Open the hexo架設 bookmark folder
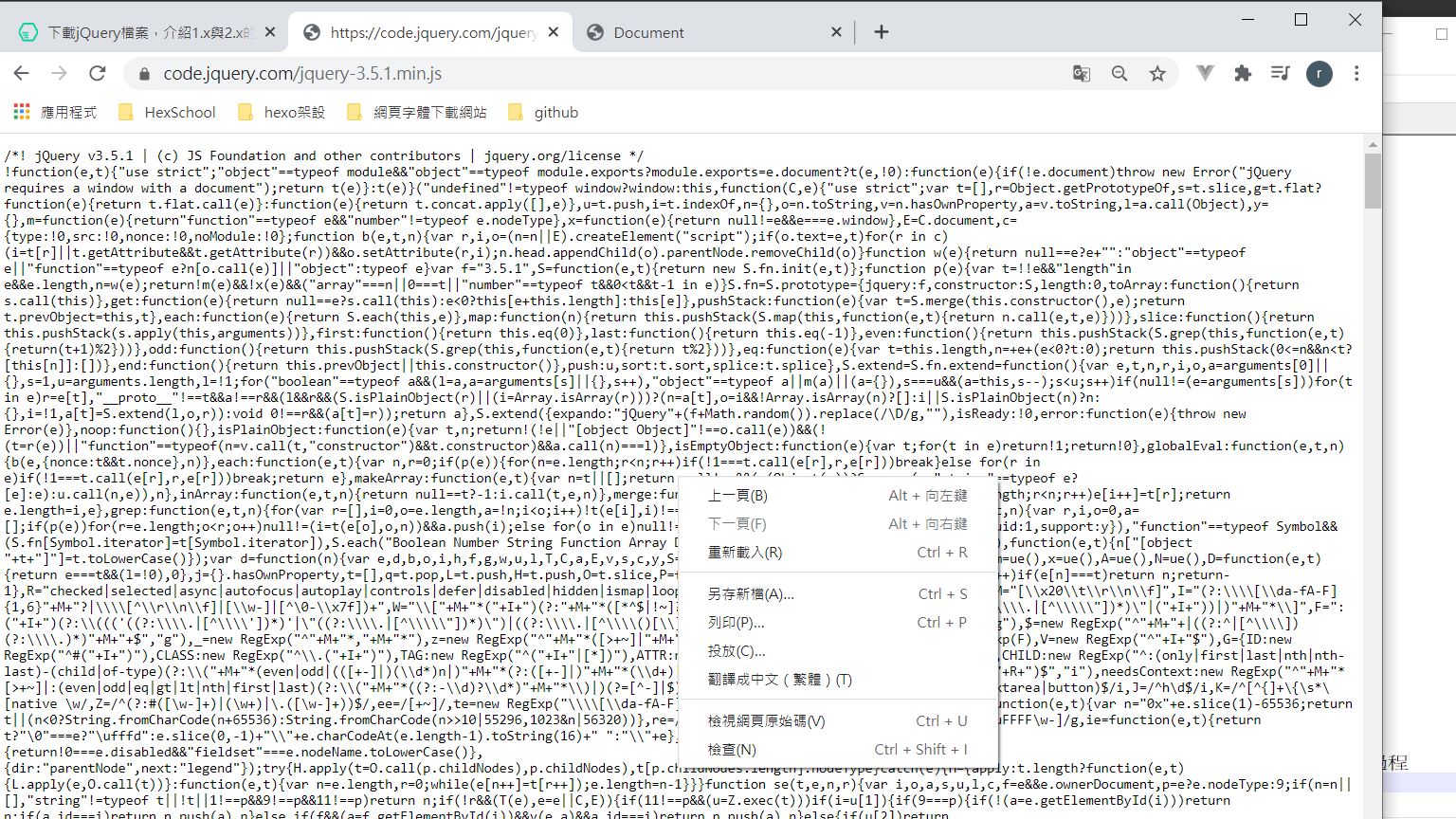 (x=282, y=112)
